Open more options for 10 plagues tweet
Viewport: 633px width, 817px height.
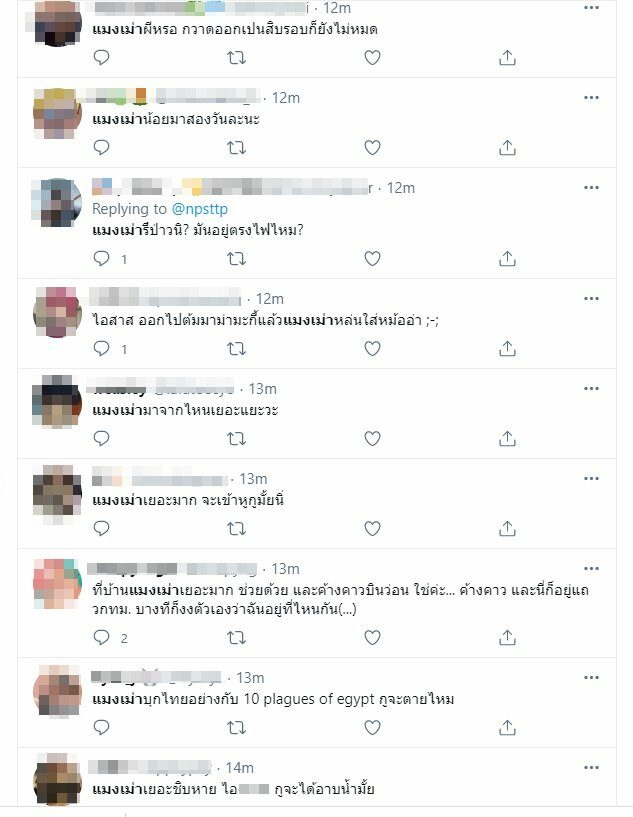click(x=591, y=677)
